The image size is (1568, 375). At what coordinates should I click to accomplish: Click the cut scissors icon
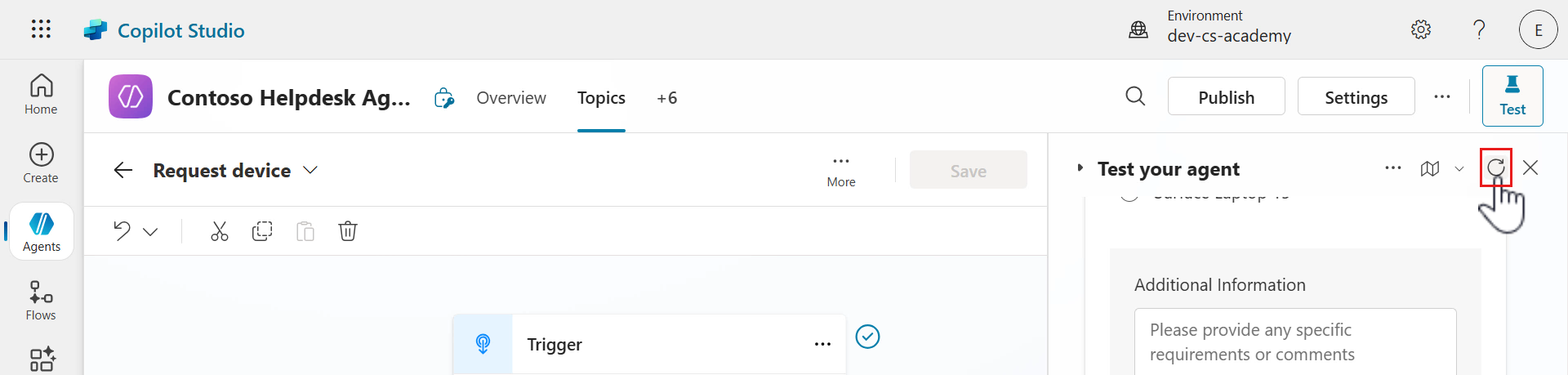[x=220, y=231]
